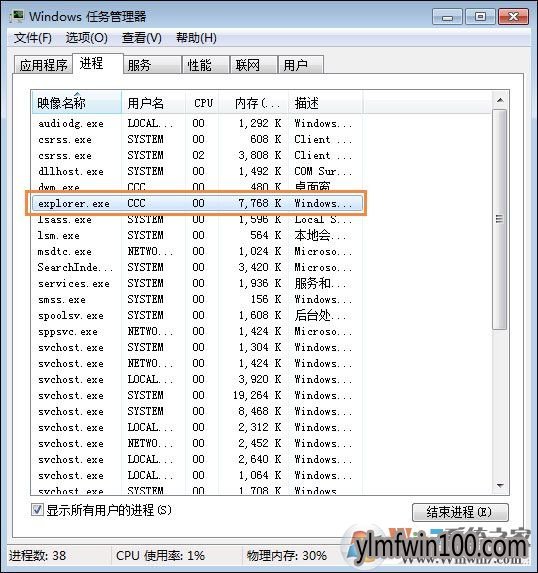Select svchost.exe row using 2,312 K
Viewport: 538px width, 573px height.
pos(197,428)
